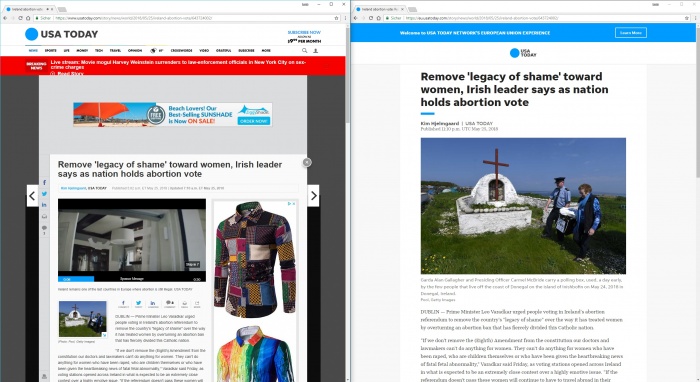Image resolution: width=700 pixels, height=382 pixels.
Task: Open CROSSWORDS in the nav bar
Action: [181, 50]
